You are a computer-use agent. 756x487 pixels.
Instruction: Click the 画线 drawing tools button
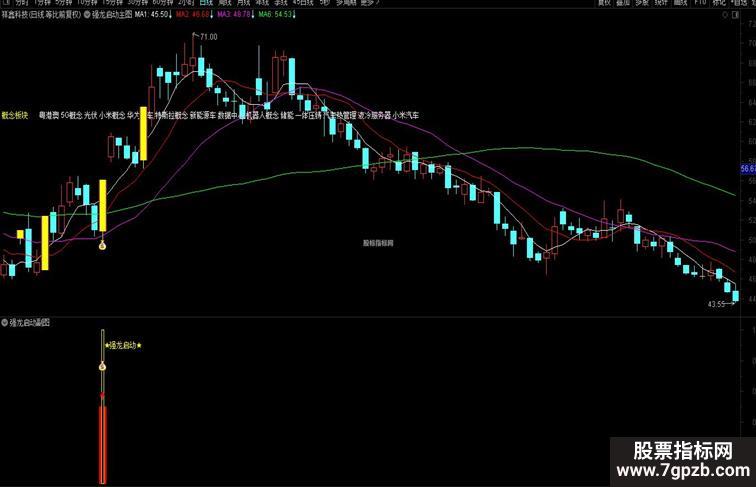tap(680, 2)
